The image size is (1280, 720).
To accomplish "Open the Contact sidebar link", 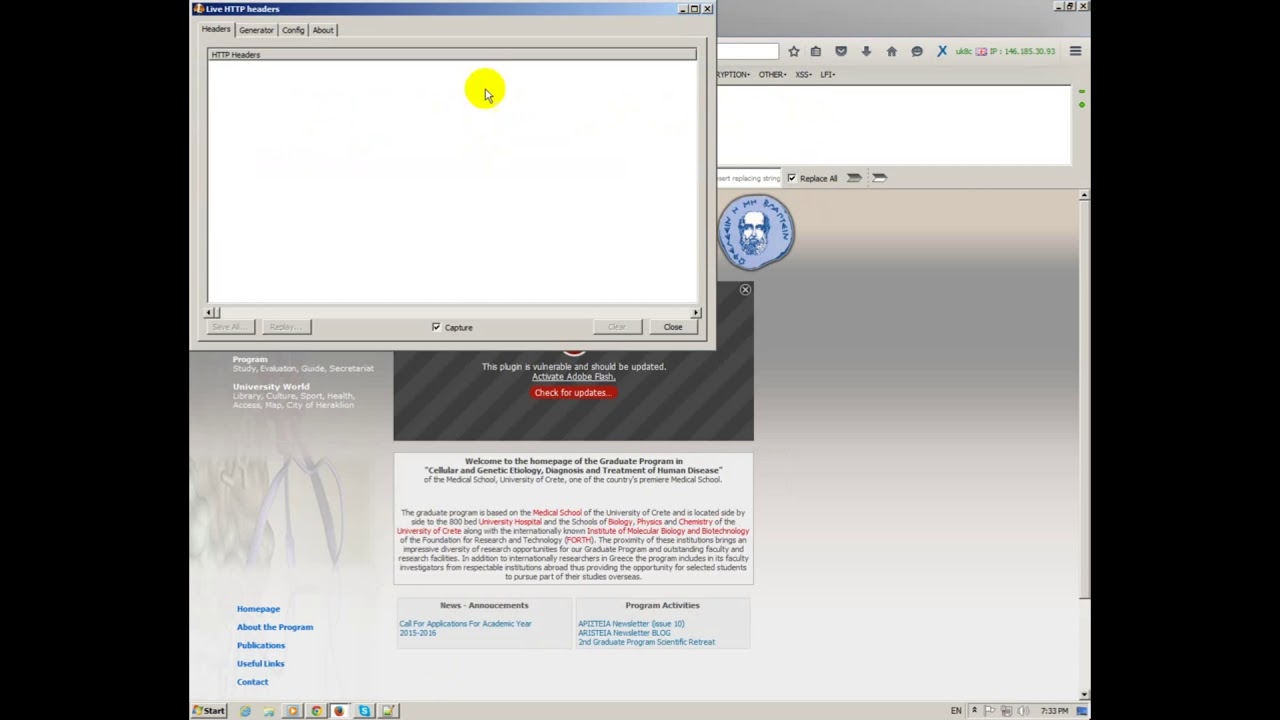I will click(x=252, y=682).
